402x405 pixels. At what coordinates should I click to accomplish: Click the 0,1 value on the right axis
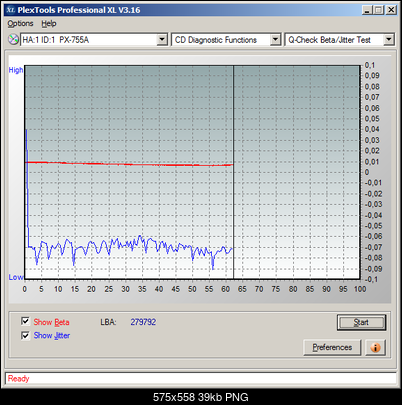pyautogui.click(x=370, y=65)
